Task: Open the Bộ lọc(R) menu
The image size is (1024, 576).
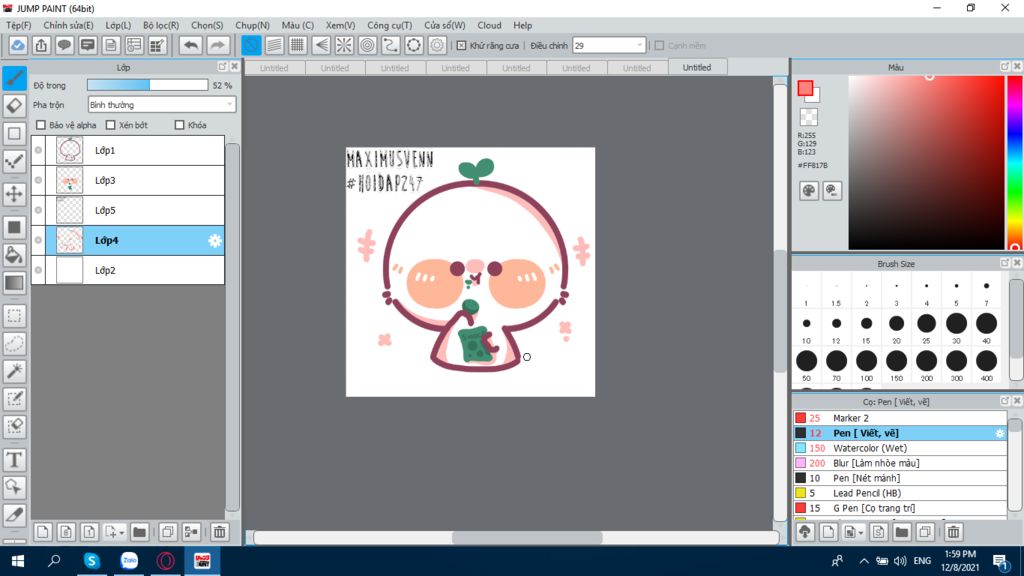Action: point(161,25)
